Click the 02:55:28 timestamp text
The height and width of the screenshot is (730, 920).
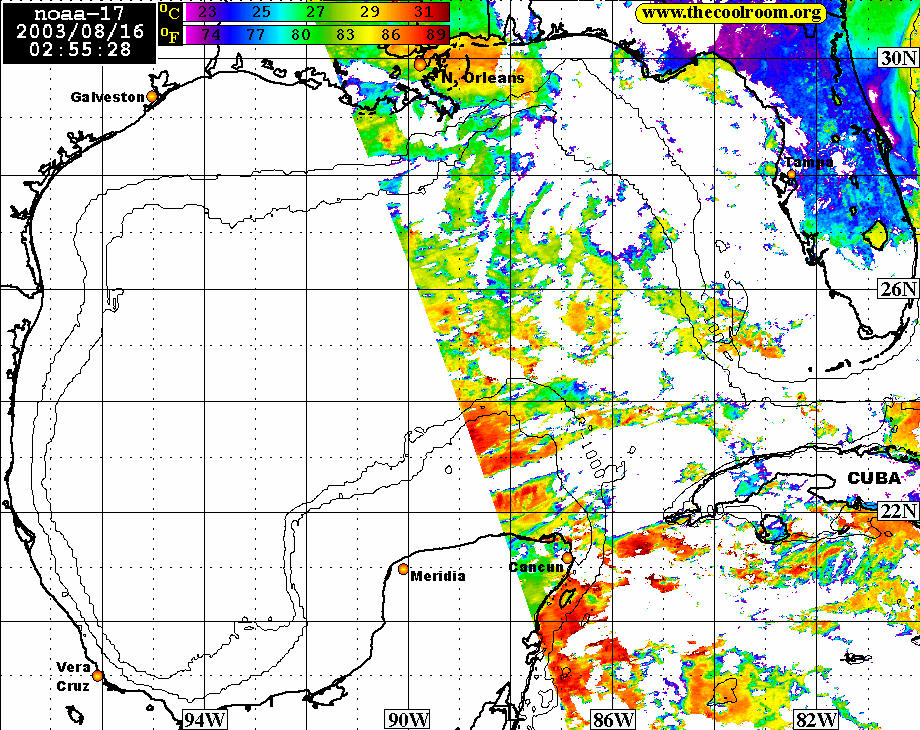[x=80, y=49]
